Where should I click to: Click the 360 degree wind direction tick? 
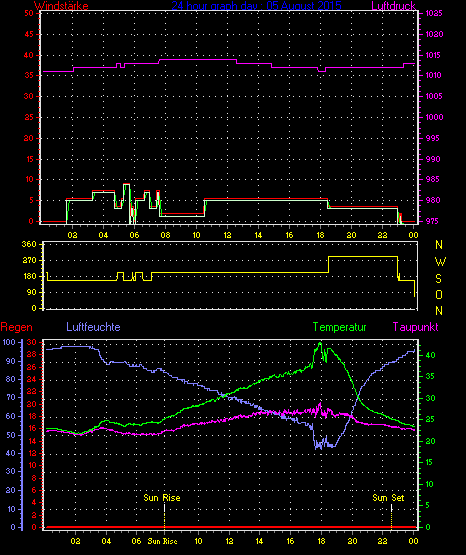[29, 244]
